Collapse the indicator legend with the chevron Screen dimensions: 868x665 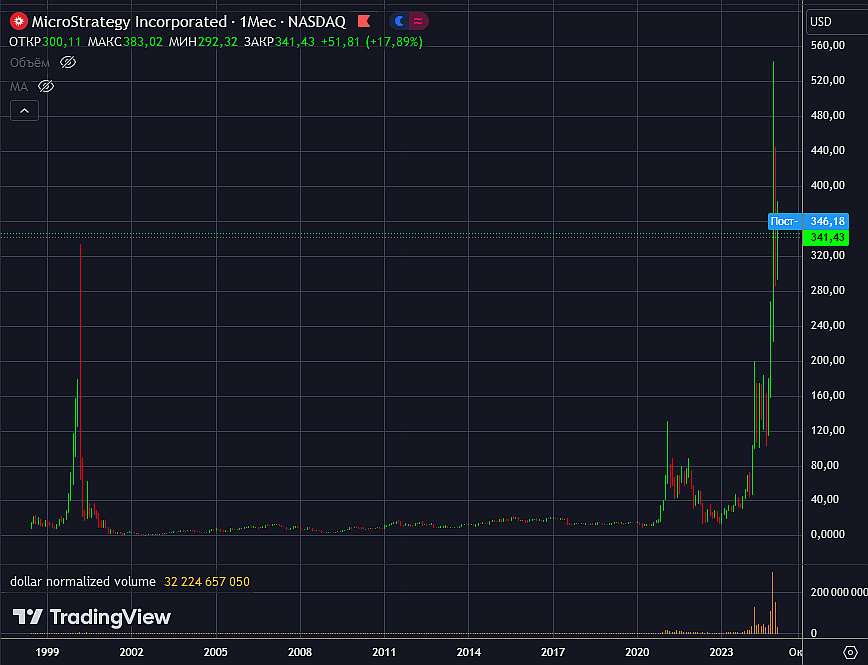pyautogui.click(x=24, y=111)
